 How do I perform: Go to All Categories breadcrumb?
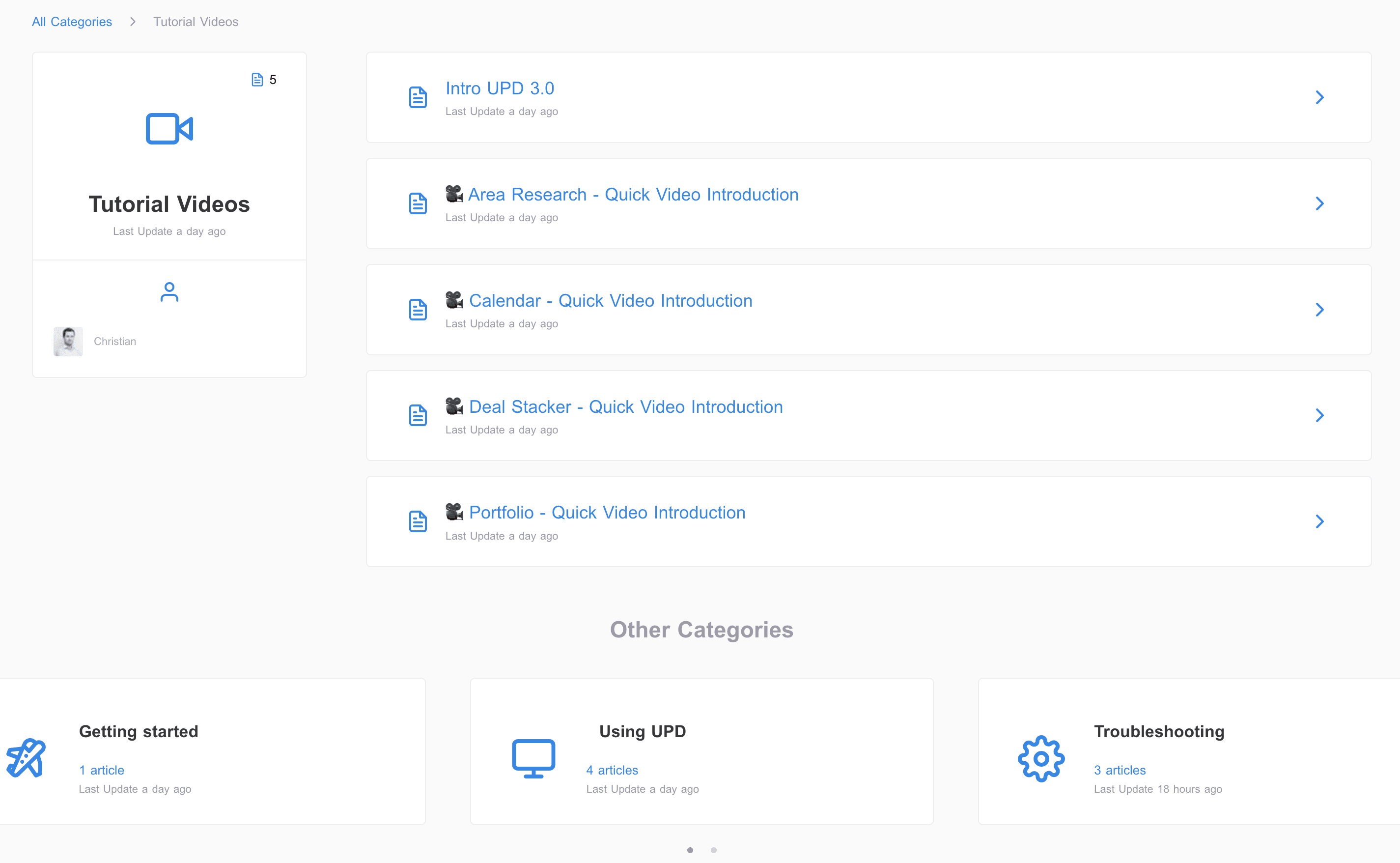[x=72, y=22]
